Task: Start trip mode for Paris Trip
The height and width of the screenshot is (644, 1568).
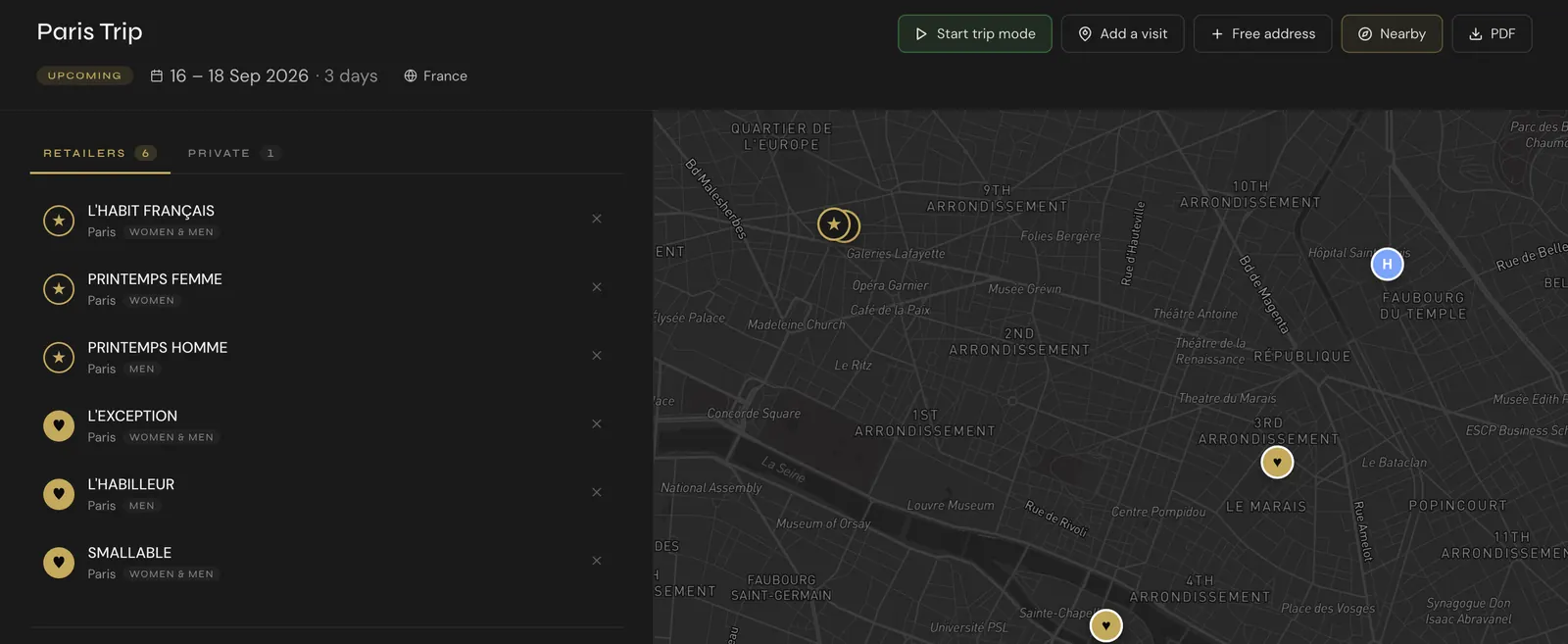Action: coord(975,33)
